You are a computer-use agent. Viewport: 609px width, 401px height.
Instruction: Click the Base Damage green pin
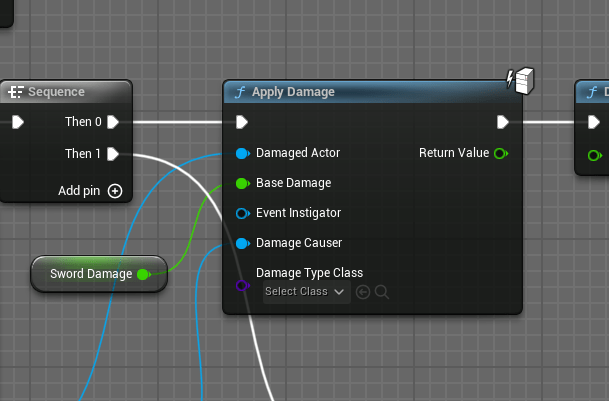pos(242,184)
